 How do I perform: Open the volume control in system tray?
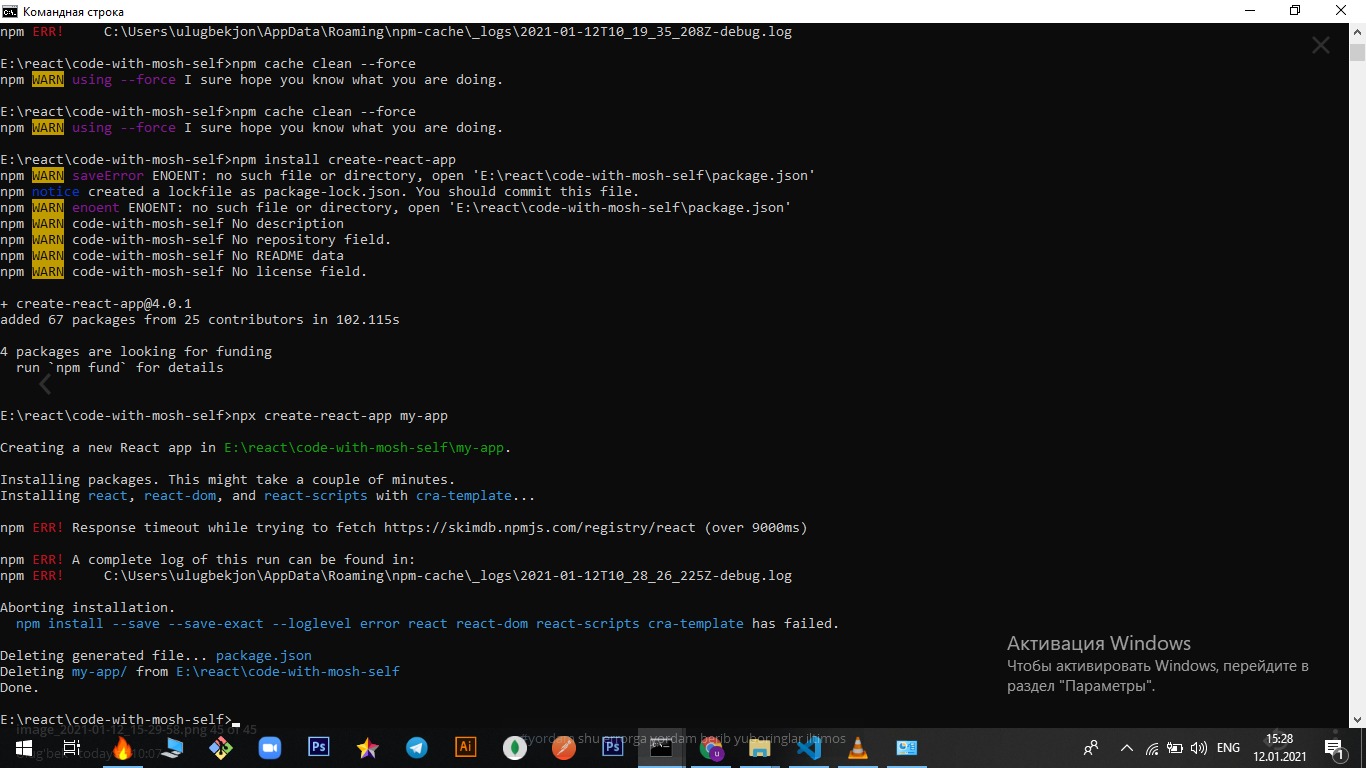click(x=1199, y=748)
